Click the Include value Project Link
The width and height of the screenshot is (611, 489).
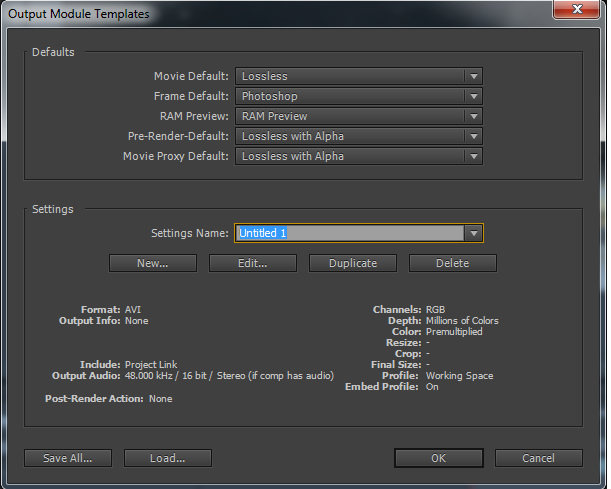click(151, 365)
